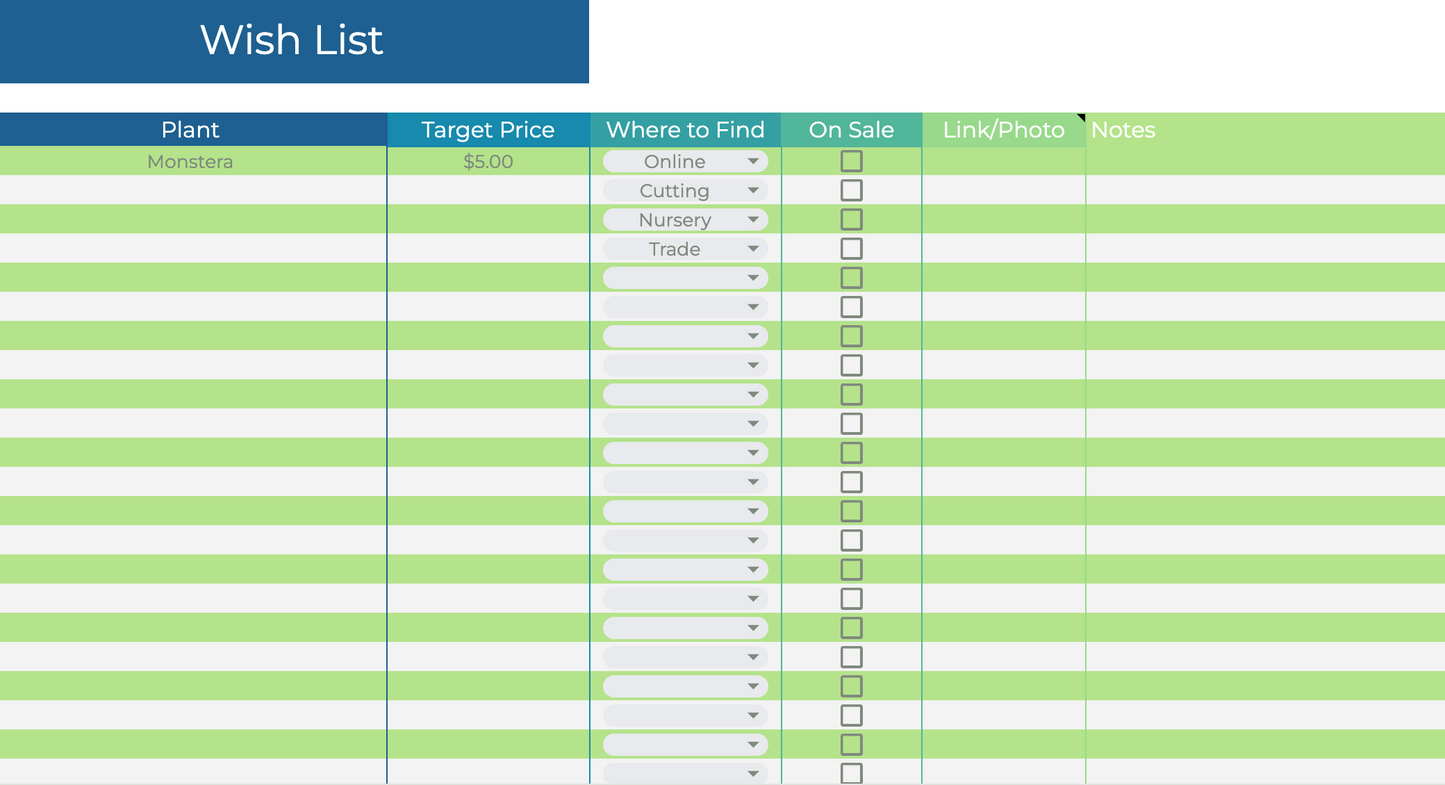Tick the On Sale checkbox beside Cutting
The width and height of the screenshot is (1445, 785).
pyautogui.click(x=851, y=190)
